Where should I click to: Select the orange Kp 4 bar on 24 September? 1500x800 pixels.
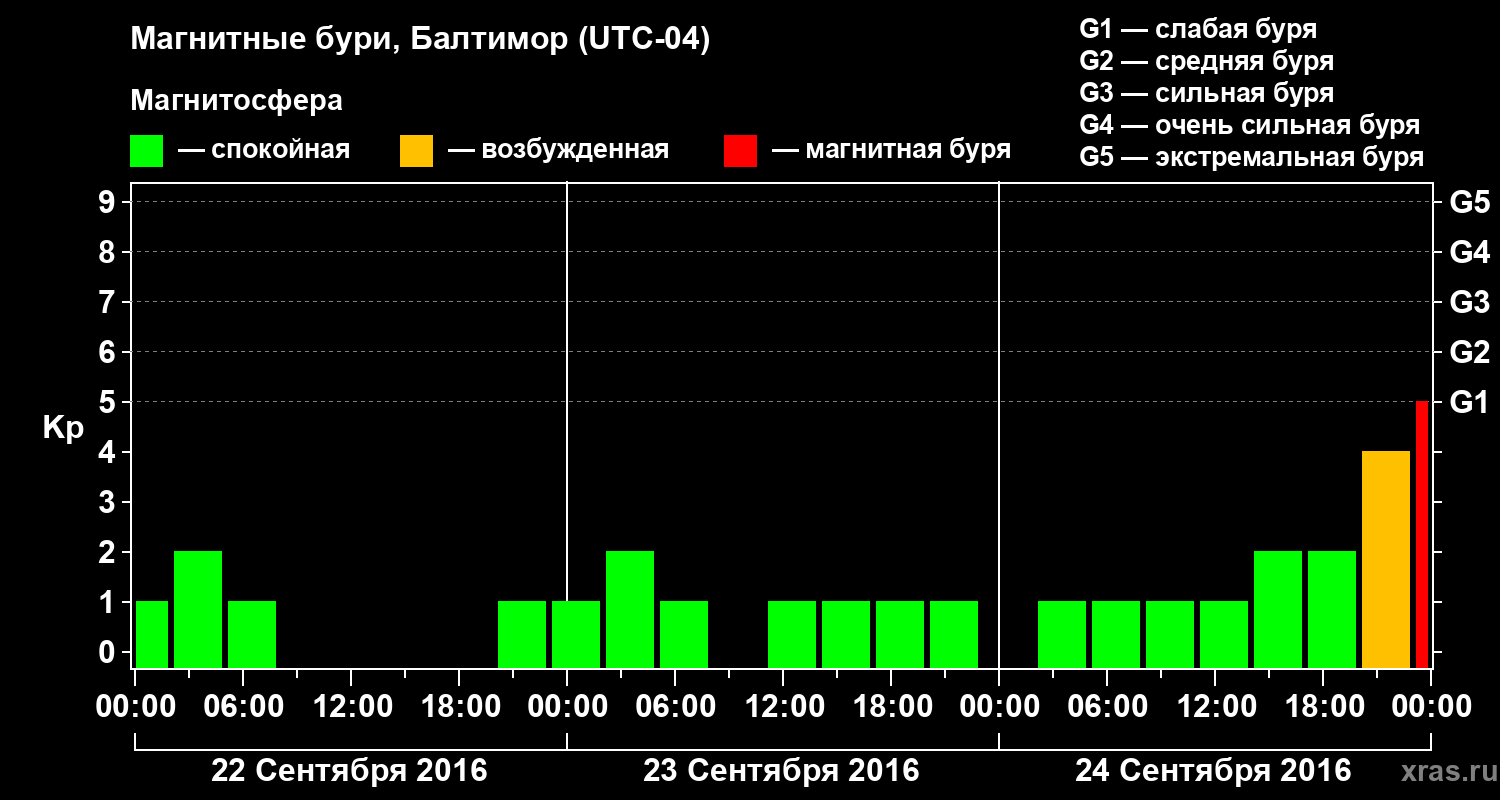1386,559
